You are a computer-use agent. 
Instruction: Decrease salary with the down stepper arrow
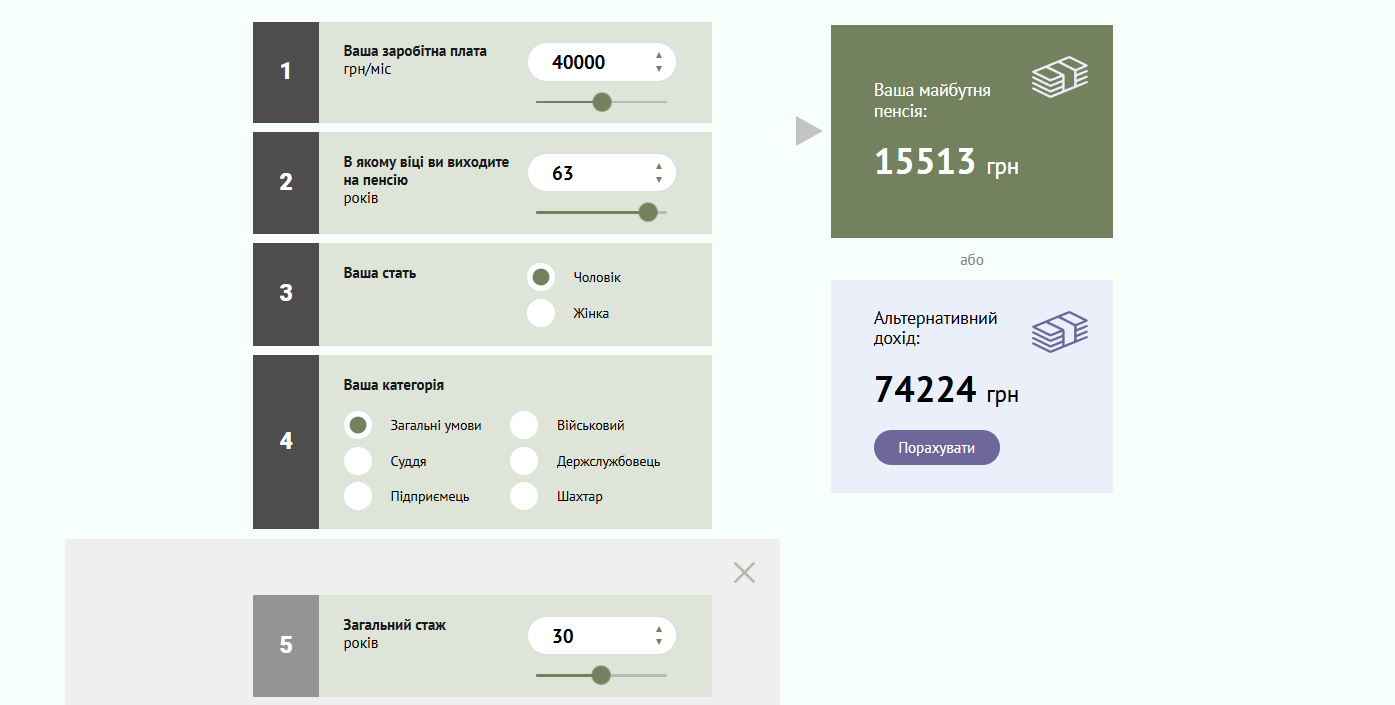click(x=659, y=69)
